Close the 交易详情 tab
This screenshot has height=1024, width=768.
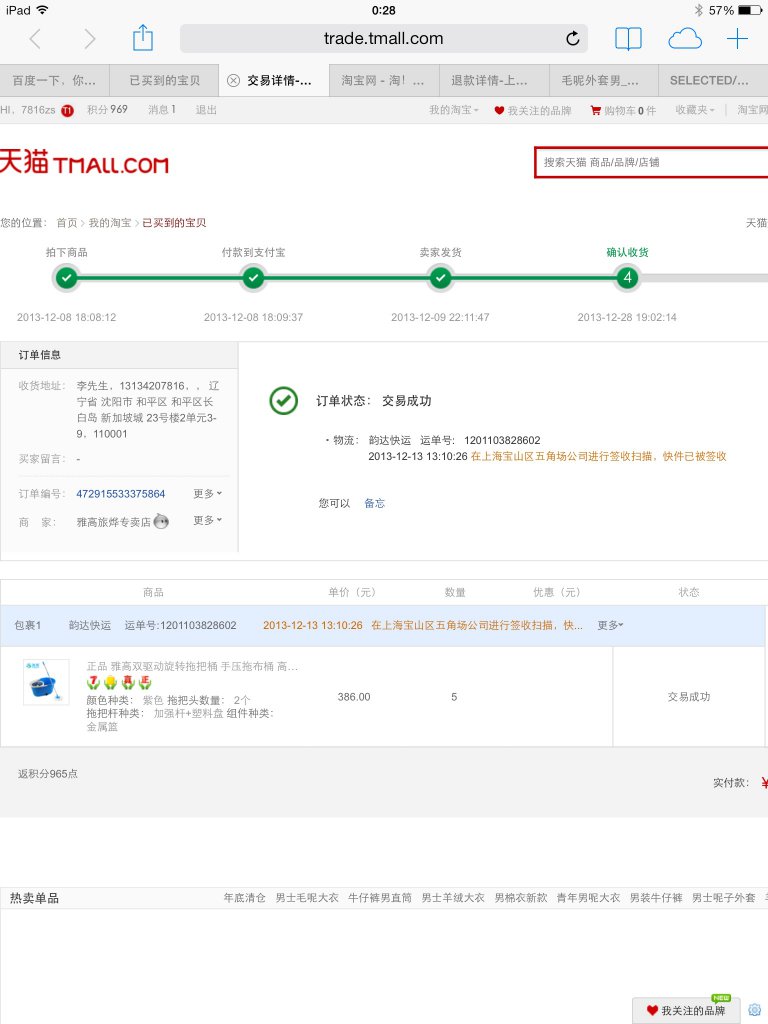[x=233, y=80]
